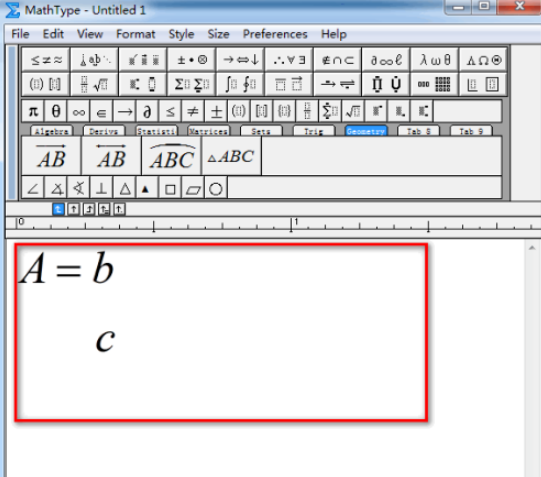Viewport: 541px width, 477px height.
Task: Insert square root template from small bar
Action: (353, 111)
